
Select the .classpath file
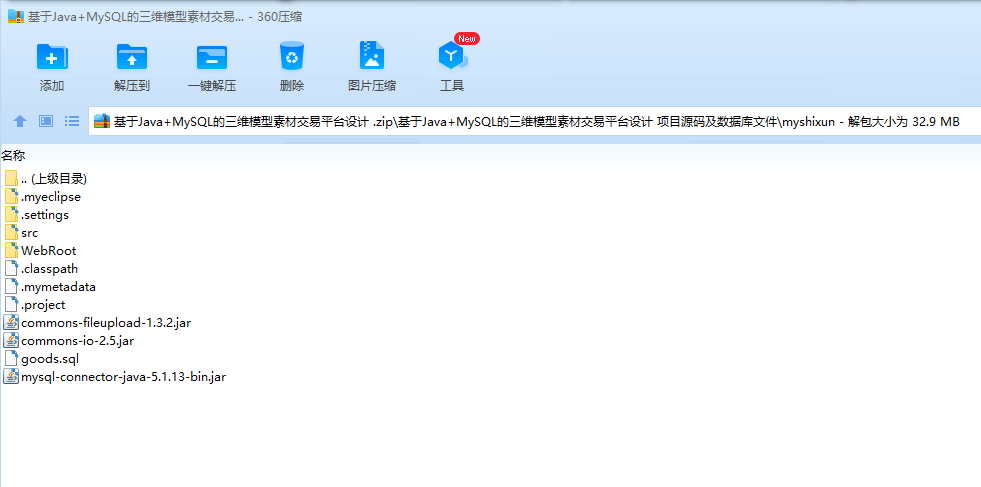click(x=41, y=269)
